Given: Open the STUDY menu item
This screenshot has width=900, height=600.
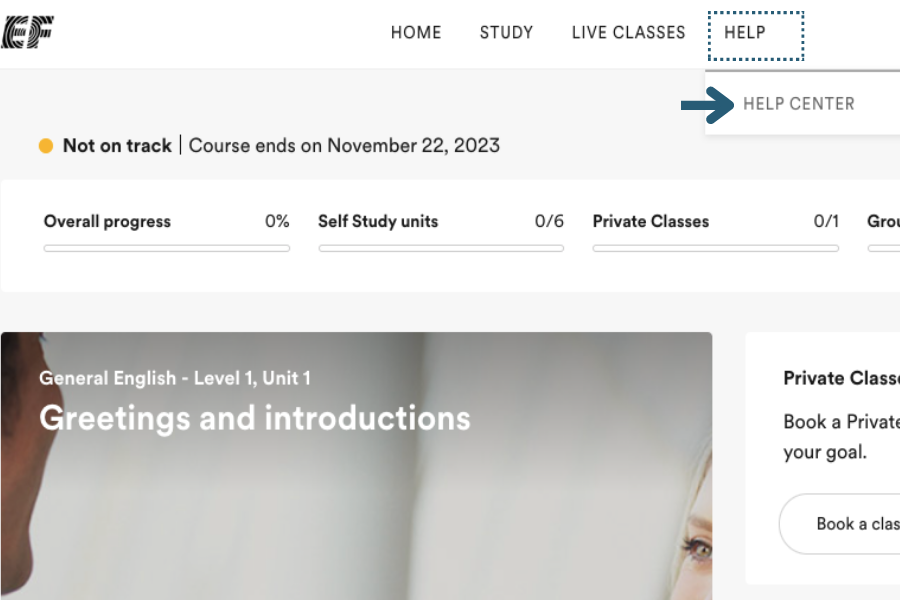Looking at the screenshot, I should coord(506,33).
